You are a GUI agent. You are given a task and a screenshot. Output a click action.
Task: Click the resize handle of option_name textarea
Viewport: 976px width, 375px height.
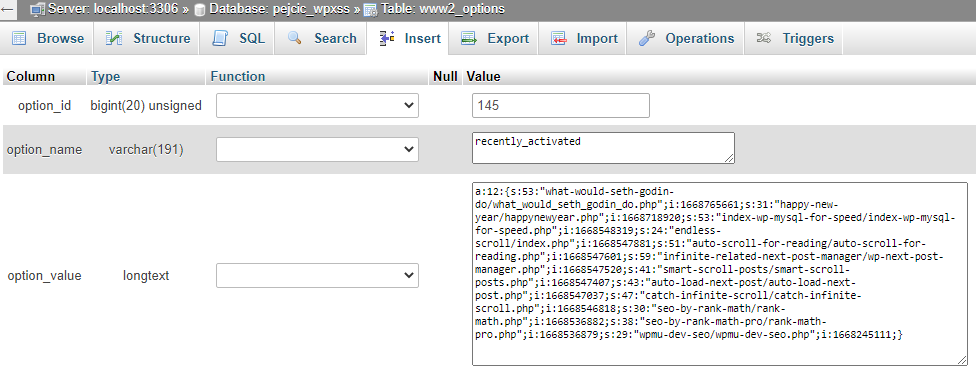coord(730,159)
